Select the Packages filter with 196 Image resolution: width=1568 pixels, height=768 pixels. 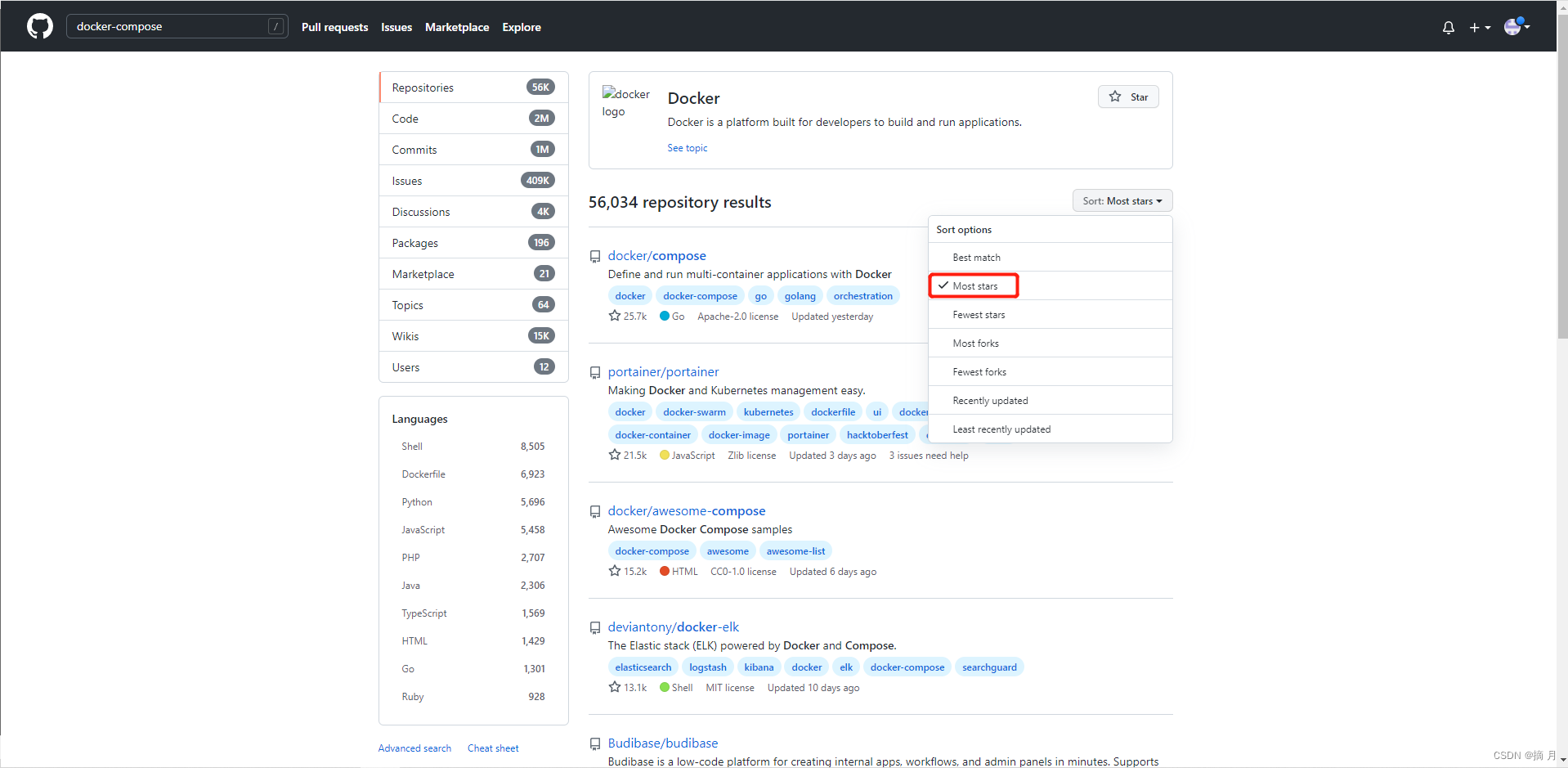(x=474, y=243)
